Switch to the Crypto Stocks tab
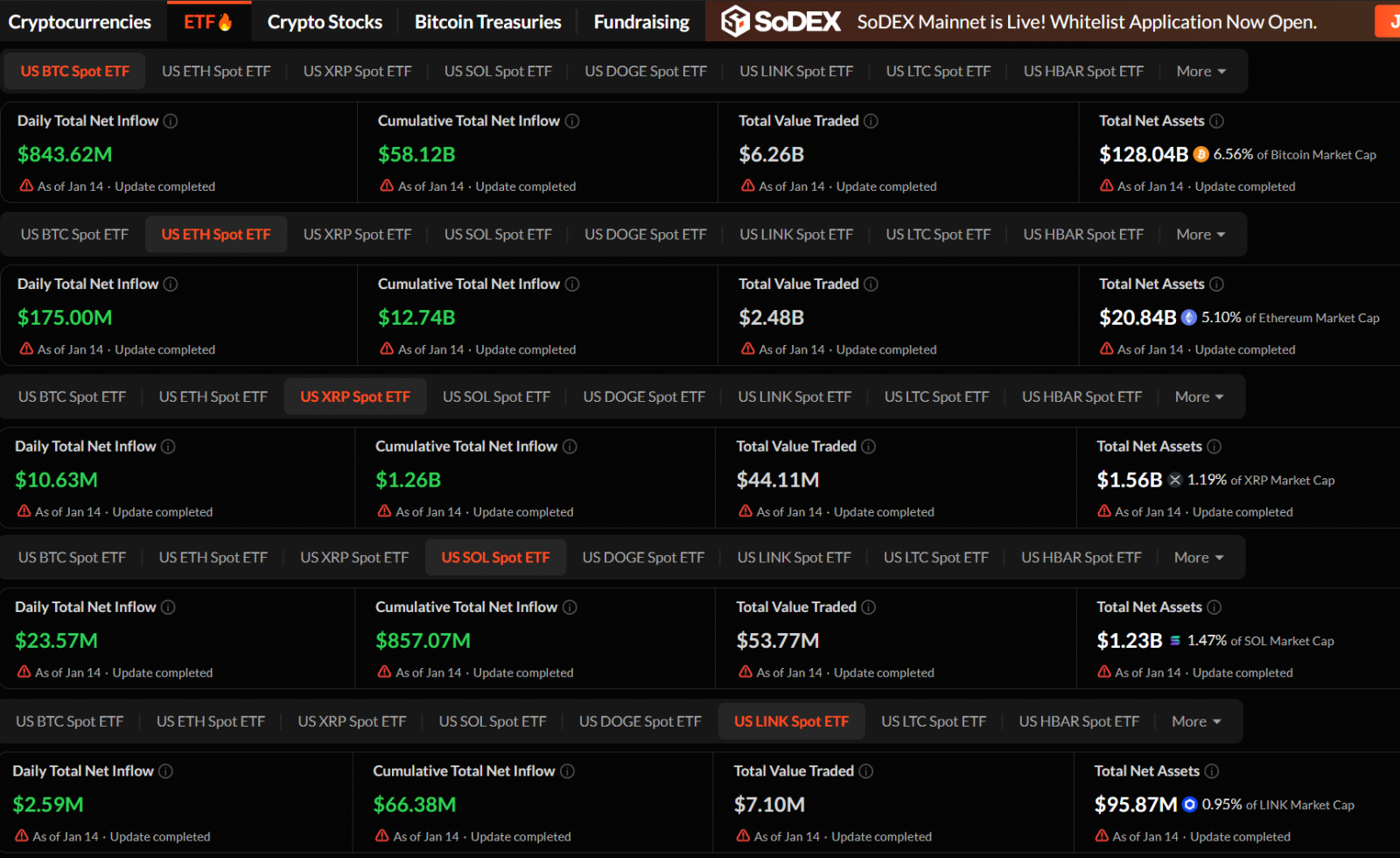This screenshot has height=858, width=1400. pyautogui.click(x=325, y=22)
